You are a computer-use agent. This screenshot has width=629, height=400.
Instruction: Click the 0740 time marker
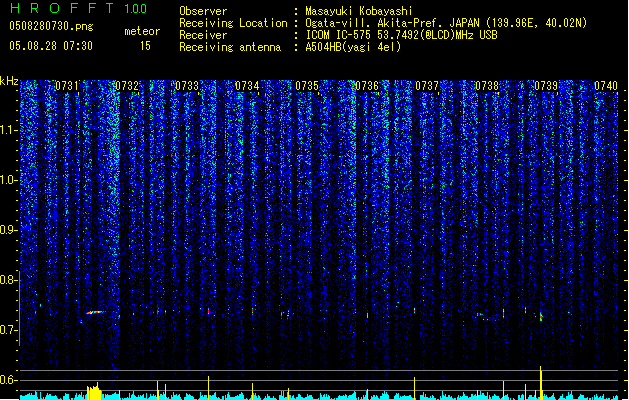[x=606, y=86]
